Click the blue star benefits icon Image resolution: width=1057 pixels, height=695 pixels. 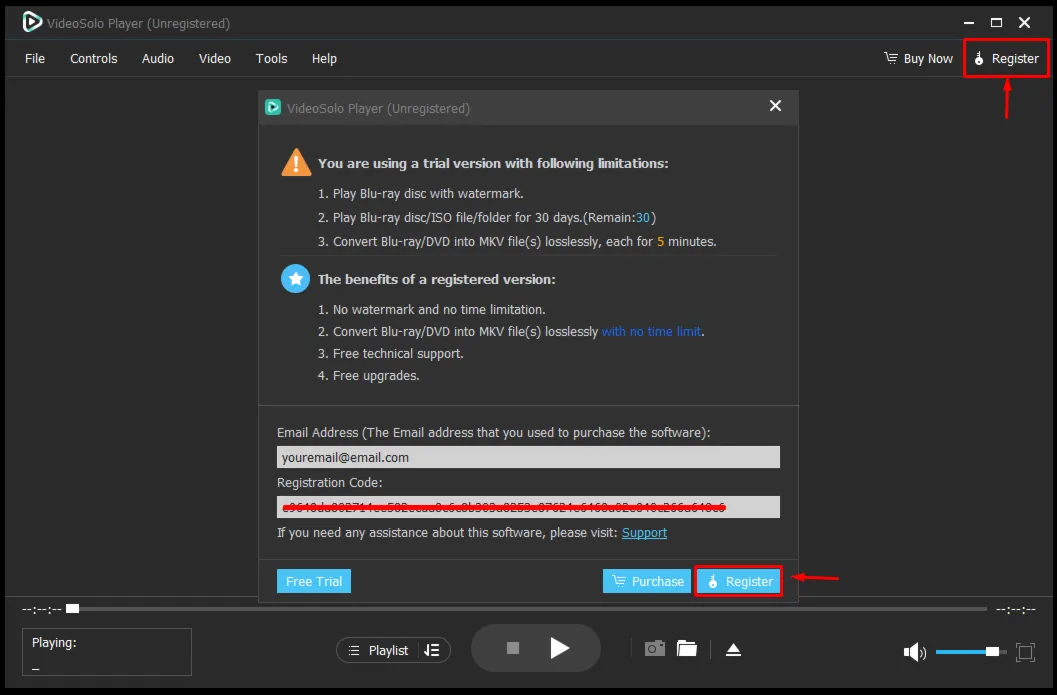295,278
